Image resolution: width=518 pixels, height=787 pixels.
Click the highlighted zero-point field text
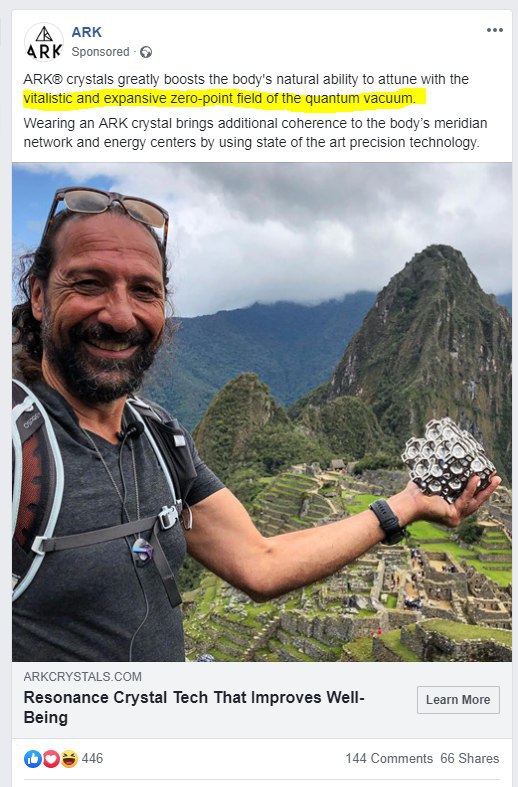coord(219,98)
